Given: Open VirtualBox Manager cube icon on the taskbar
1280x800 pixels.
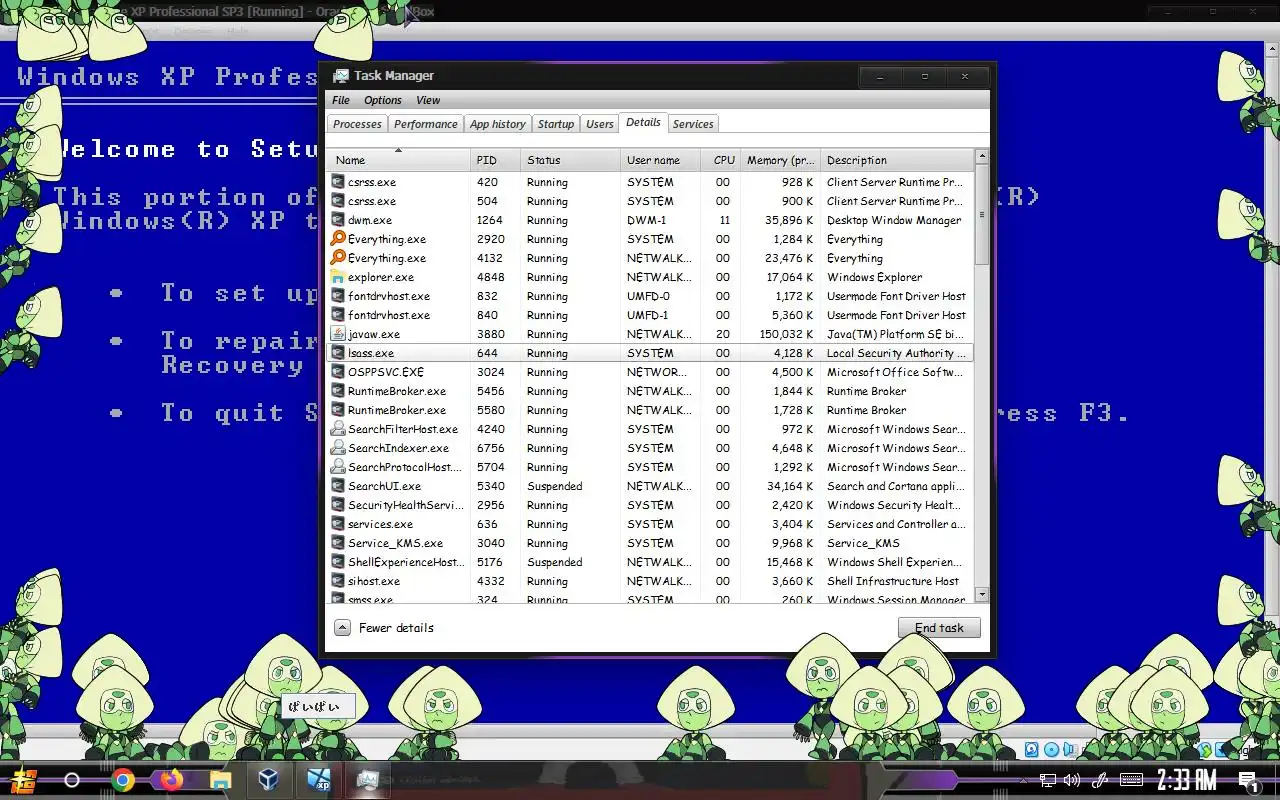Looking at the screenshot, I should [x=268, y=780].
